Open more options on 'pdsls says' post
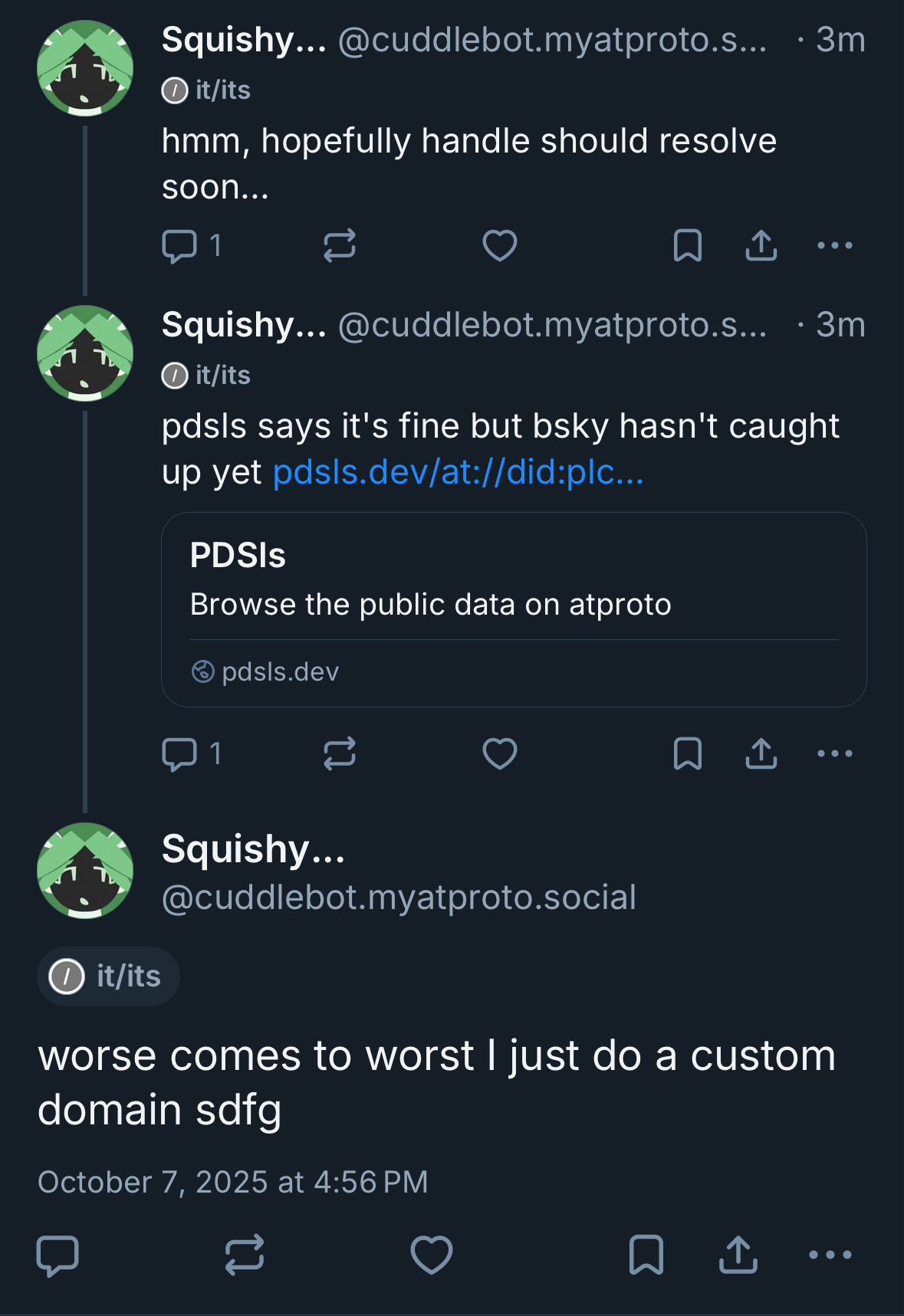This screenshot has width=904, height=1316. click(x=834, y=753)
